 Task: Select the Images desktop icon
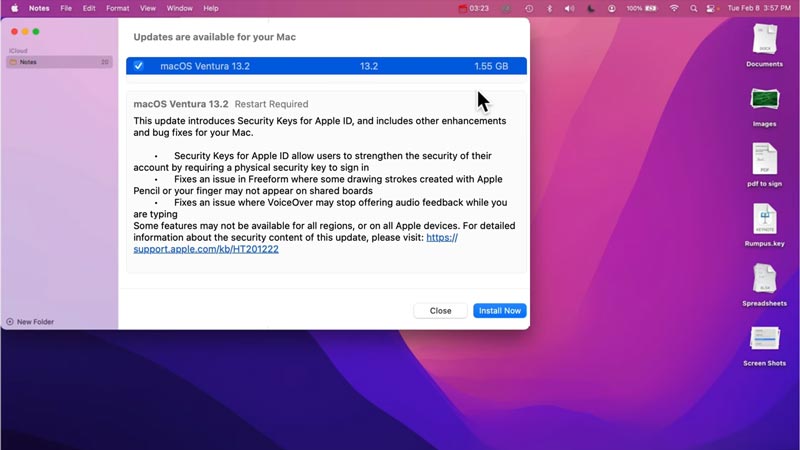pyautogui.click(x=764, y=106)
